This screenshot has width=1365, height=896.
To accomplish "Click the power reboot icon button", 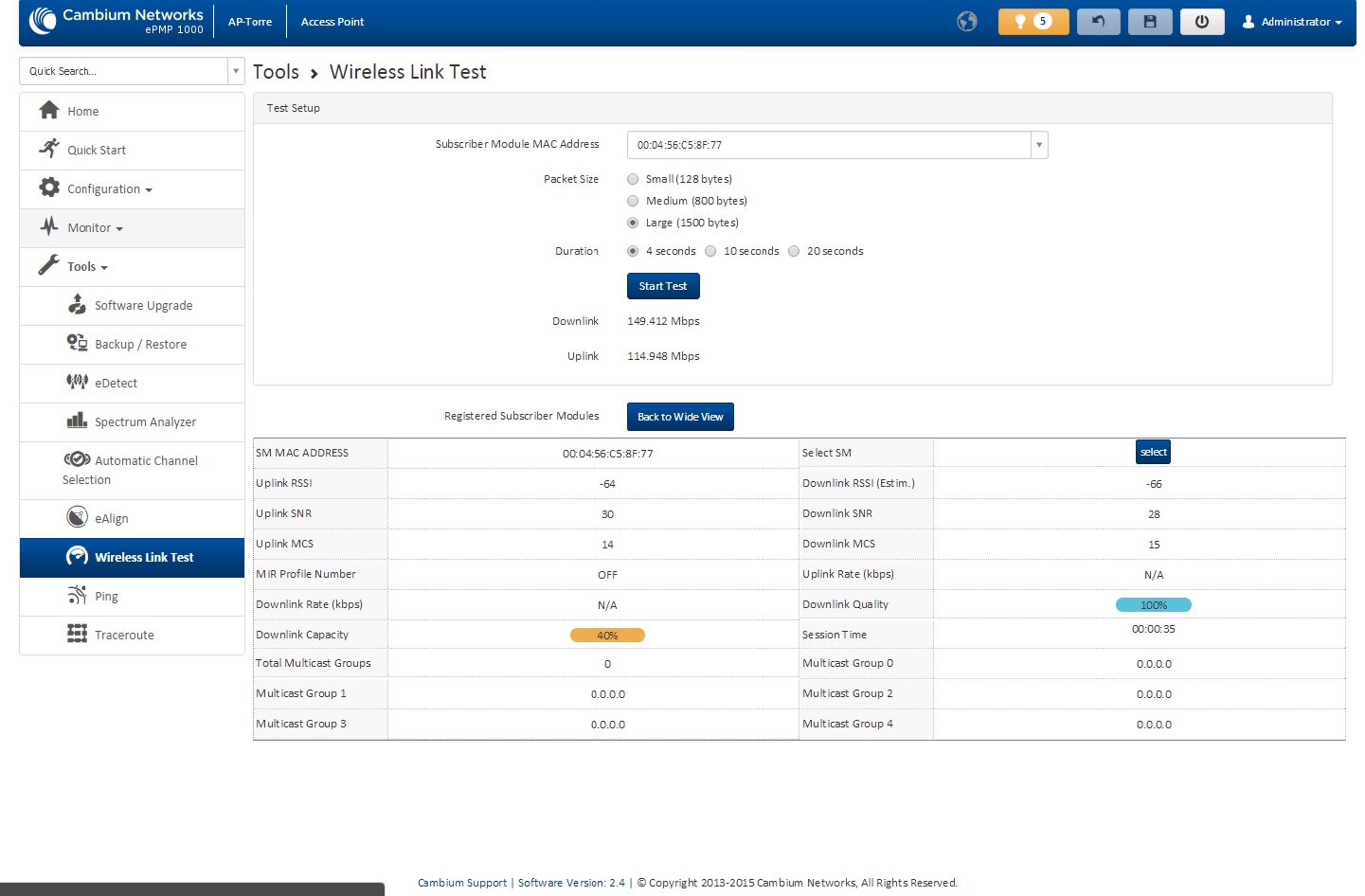I will (x=1202, y=22).
